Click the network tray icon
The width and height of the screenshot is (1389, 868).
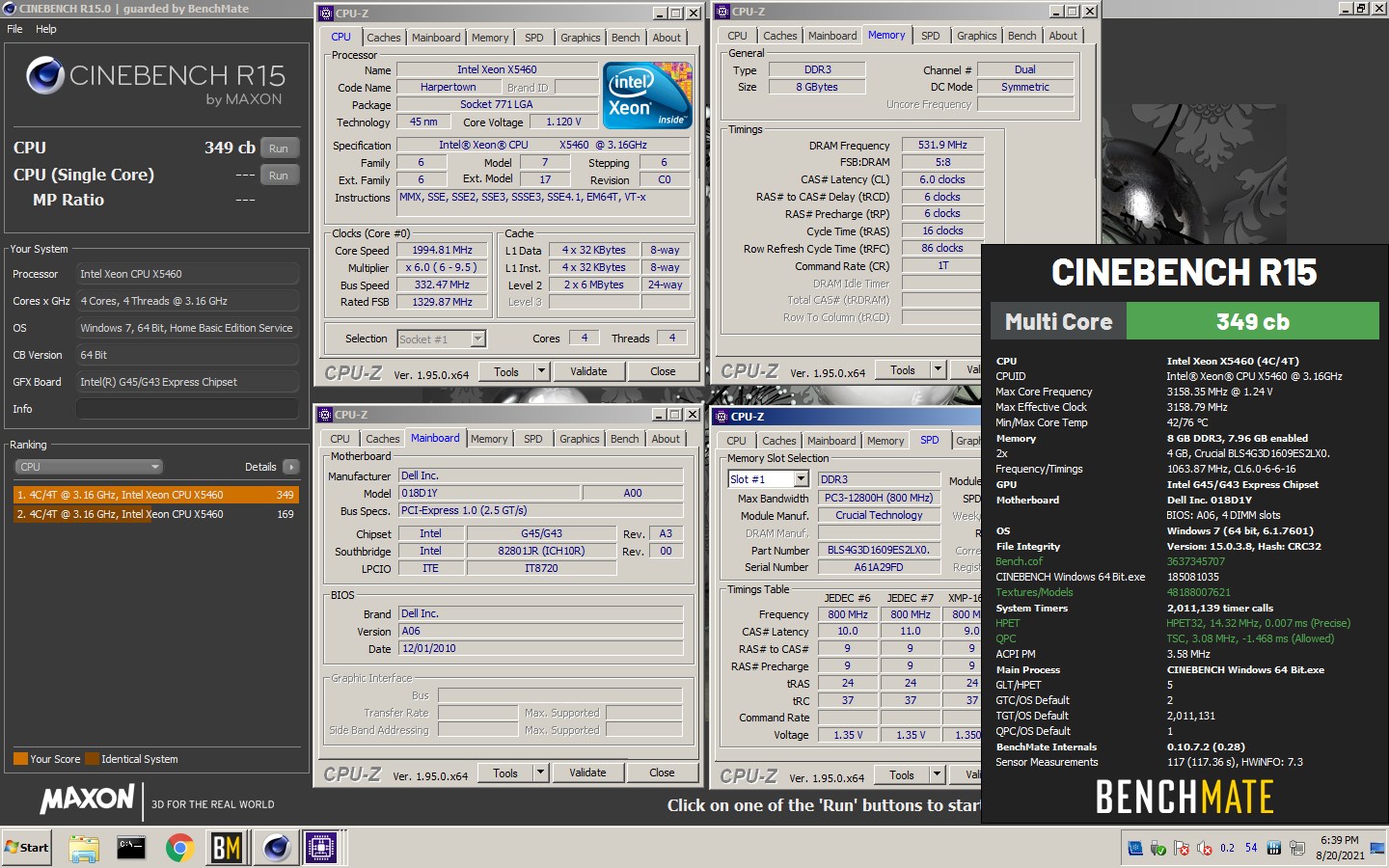(1296, 849)
